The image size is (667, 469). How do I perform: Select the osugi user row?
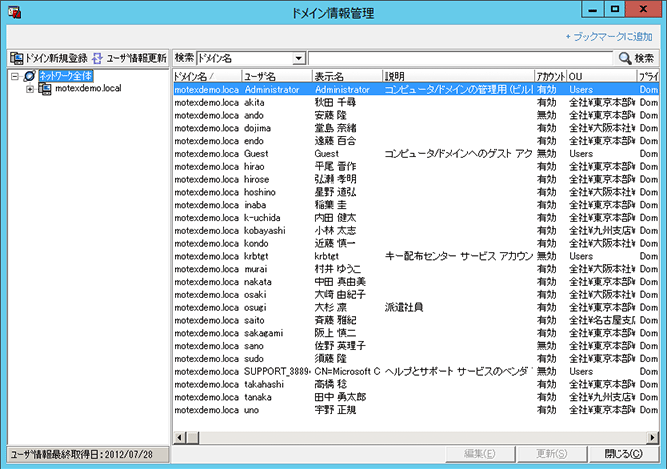click(x=416, y=307)
